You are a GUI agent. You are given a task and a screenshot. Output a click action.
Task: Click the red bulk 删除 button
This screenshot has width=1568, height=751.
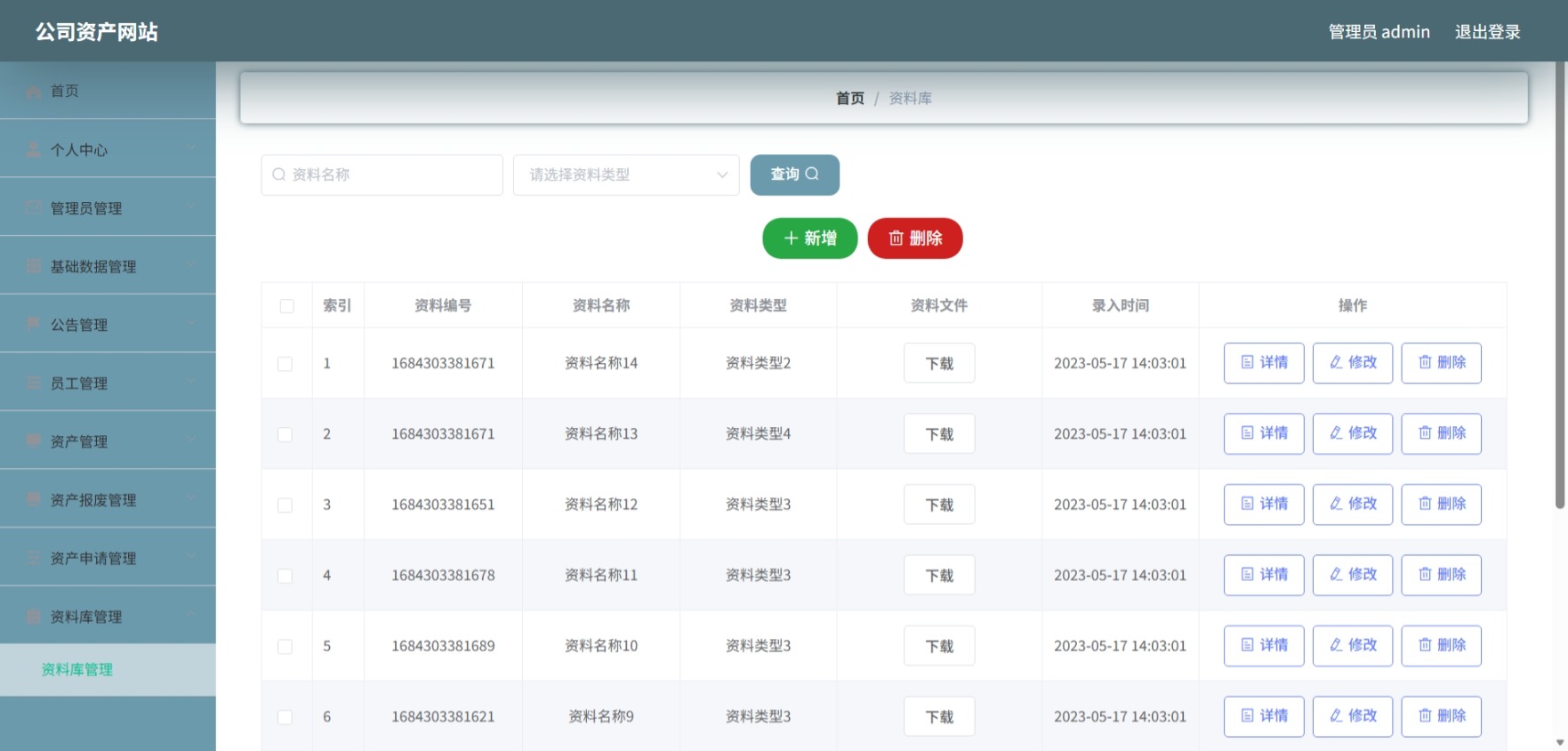point(915,238)
